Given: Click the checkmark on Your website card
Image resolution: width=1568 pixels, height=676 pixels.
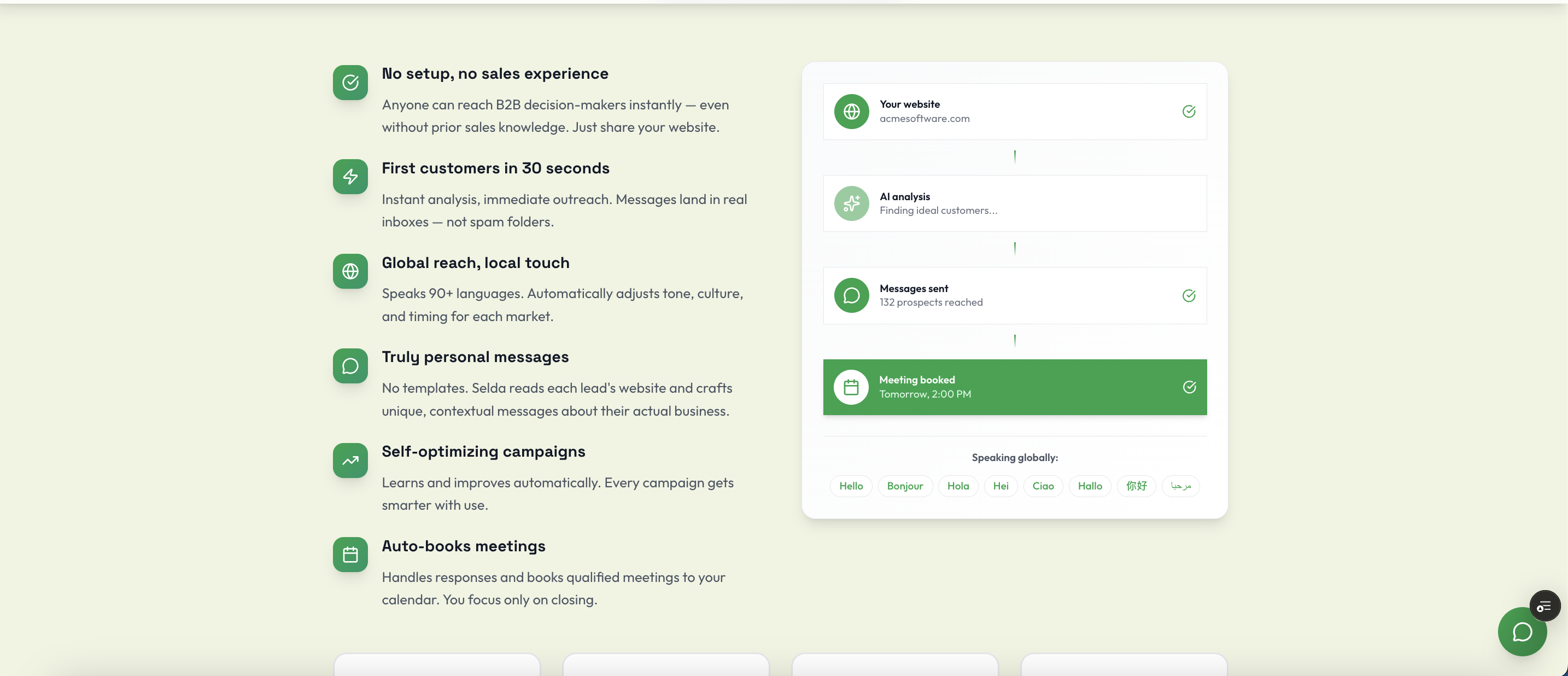Looking at the screenshot, I should 1188,112.
